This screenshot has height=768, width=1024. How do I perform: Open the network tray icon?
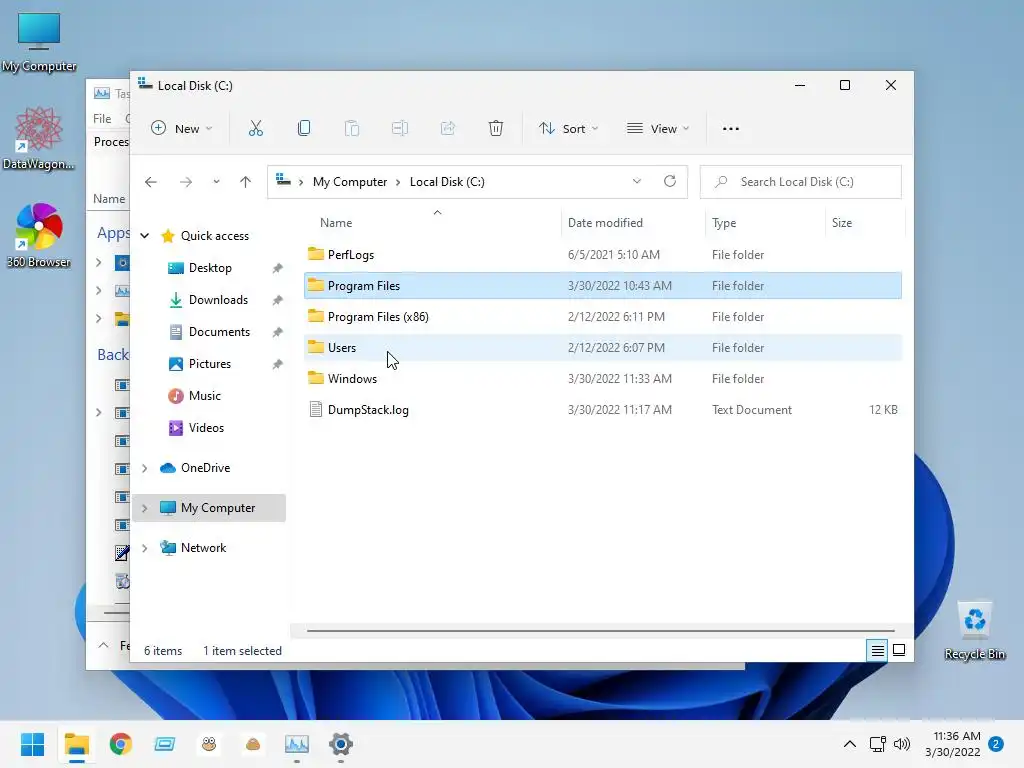pos(878,744)
